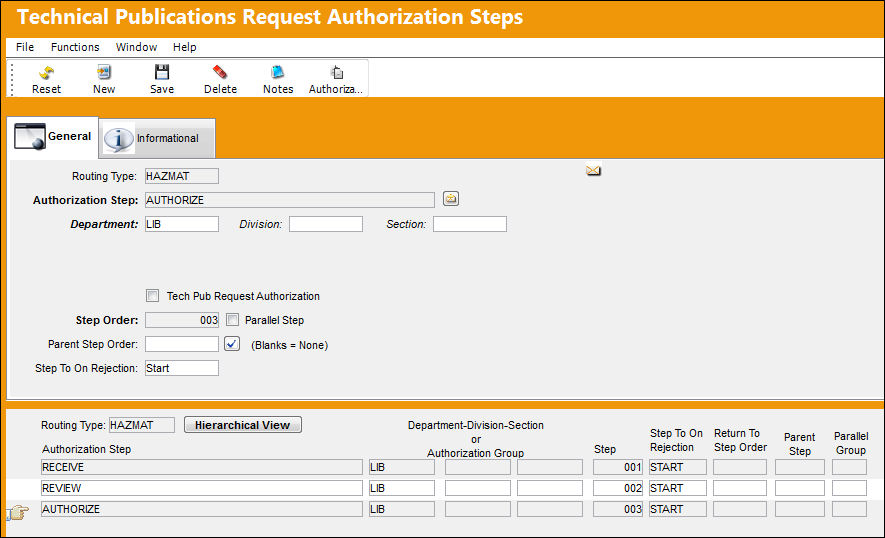Screen dimensions: 885x538
Task: Open lookup icon beside Authorization Step field
Action: (451, 199)
